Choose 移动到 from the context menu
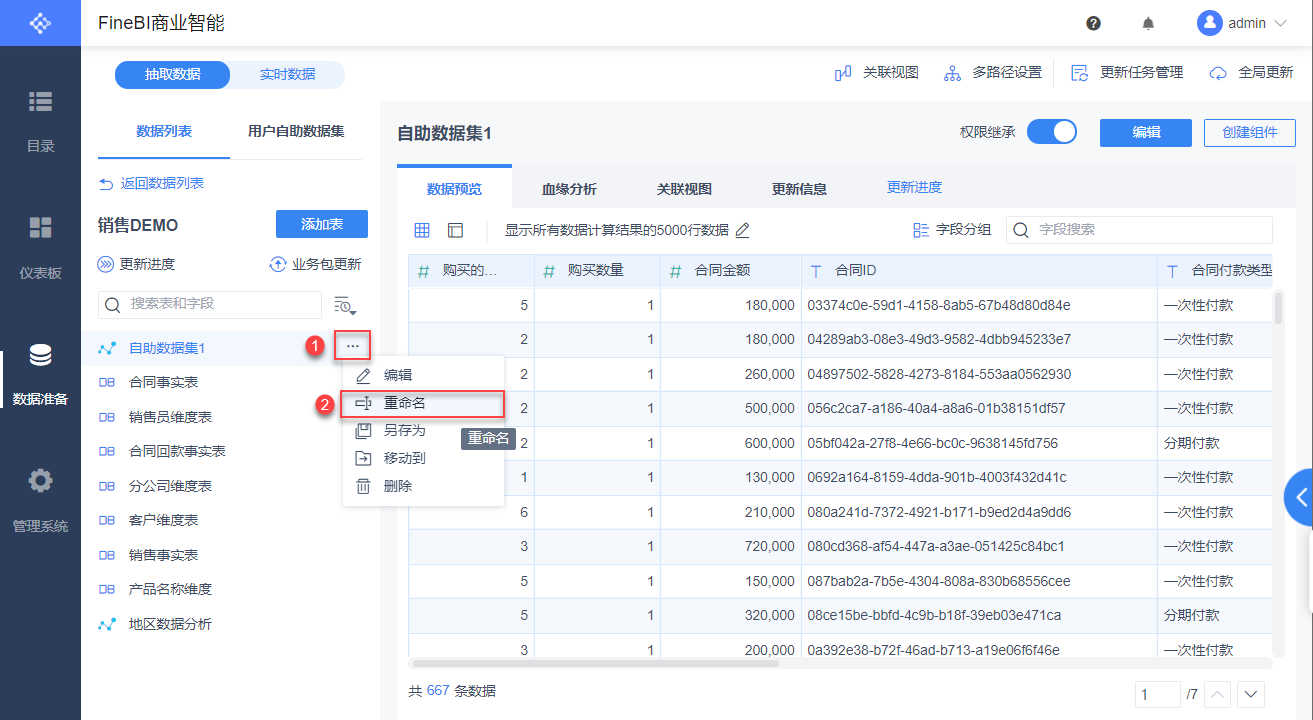Viewport: 1313px width, 720px height. pos(423,458)
